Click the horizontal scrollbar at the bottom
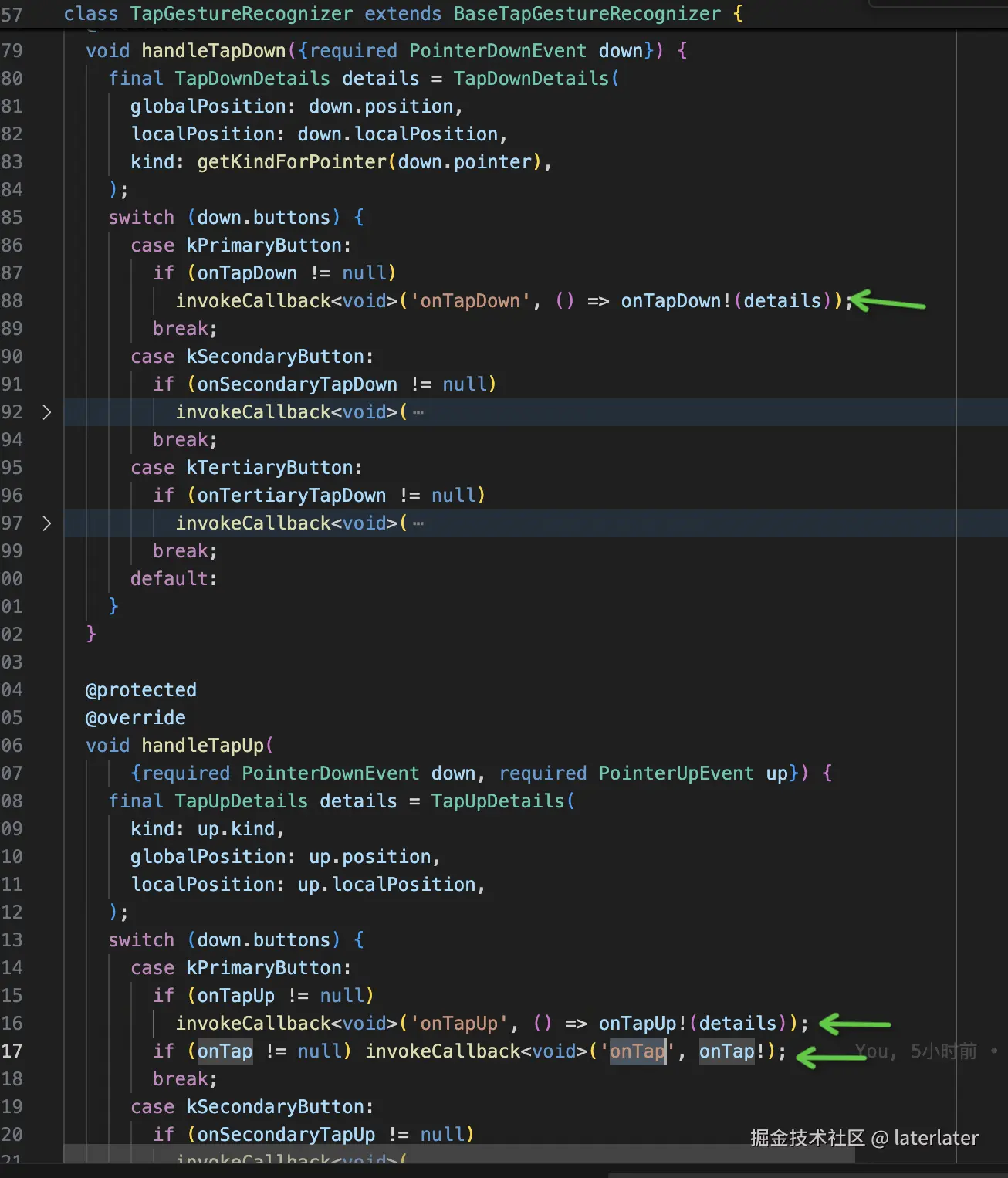 pos(458,1153)
